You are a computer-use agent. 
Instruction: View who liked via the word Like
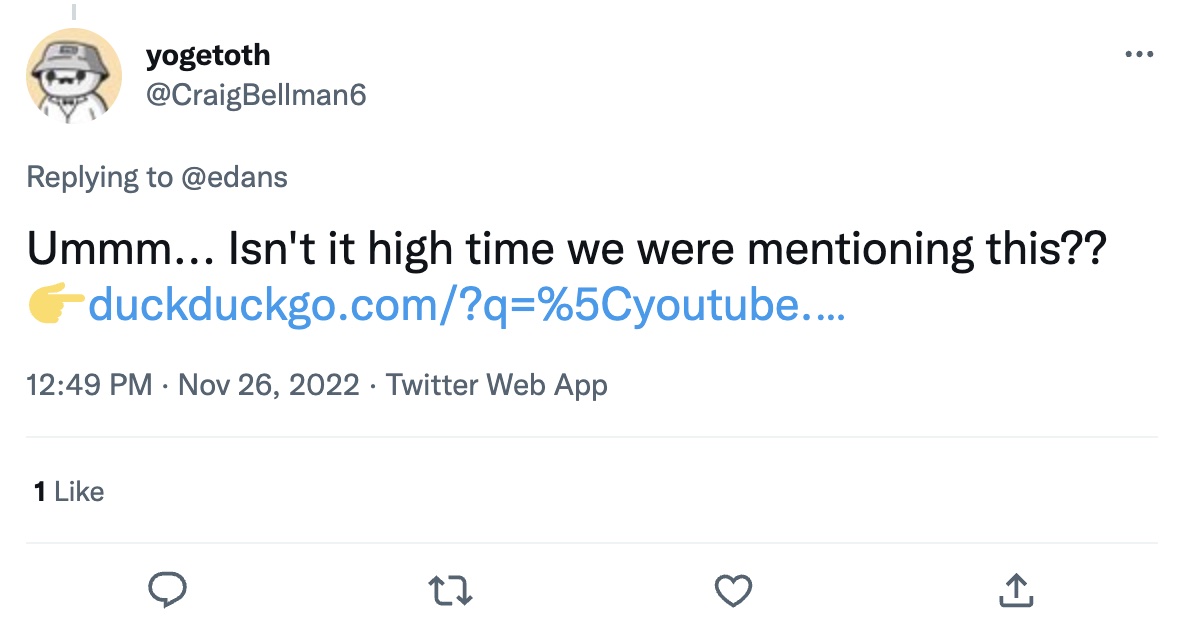79,491
